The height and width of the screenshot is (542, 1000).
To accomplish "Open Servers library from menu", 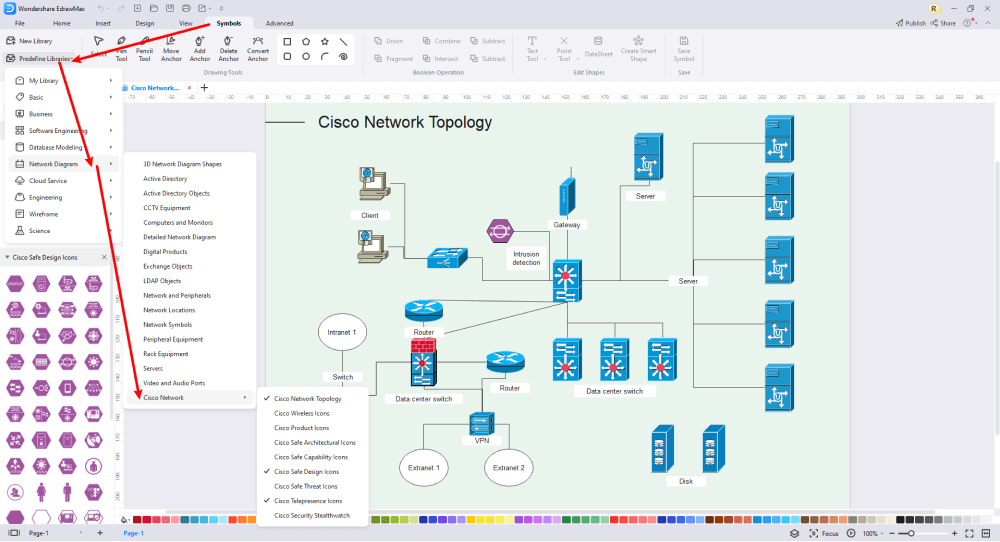I will tap(153, 369).
